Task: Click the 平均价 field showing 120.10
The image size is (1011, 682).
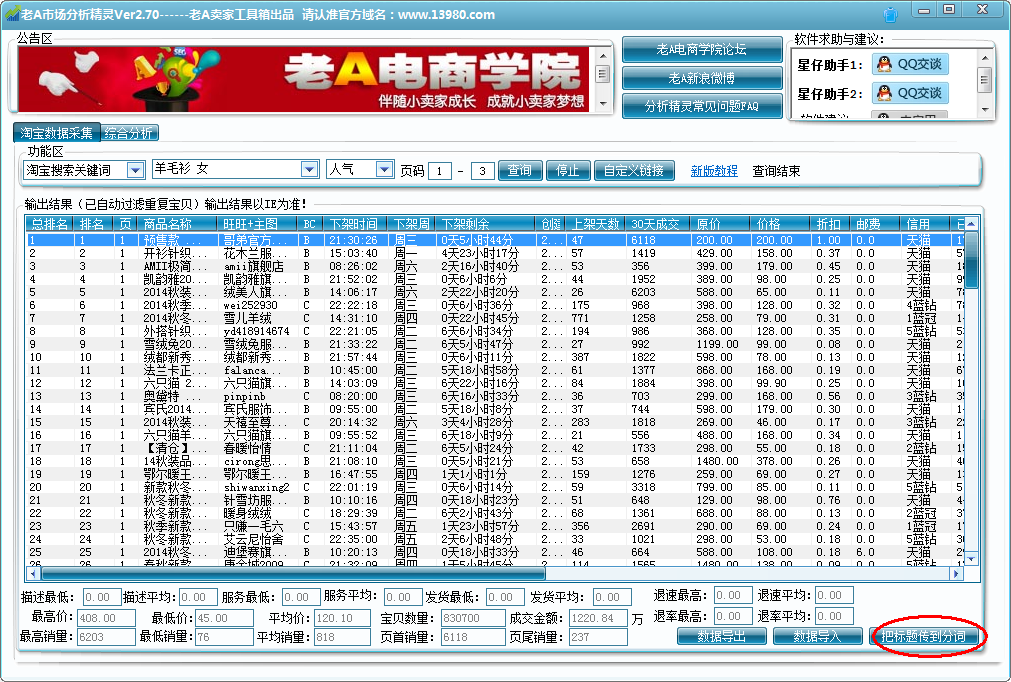Action: 342,618
